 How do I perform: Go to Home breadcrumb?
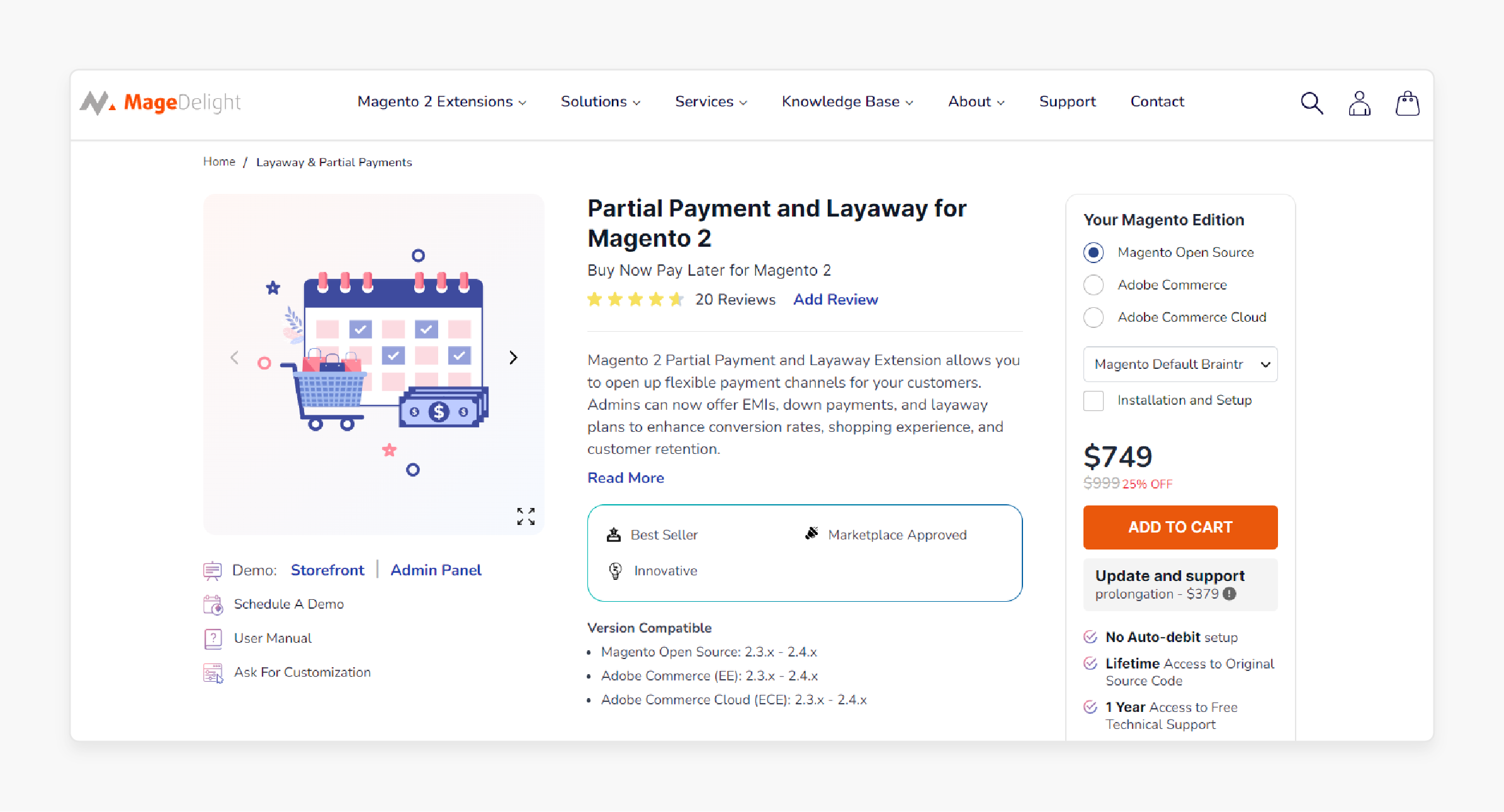(218, 162)
